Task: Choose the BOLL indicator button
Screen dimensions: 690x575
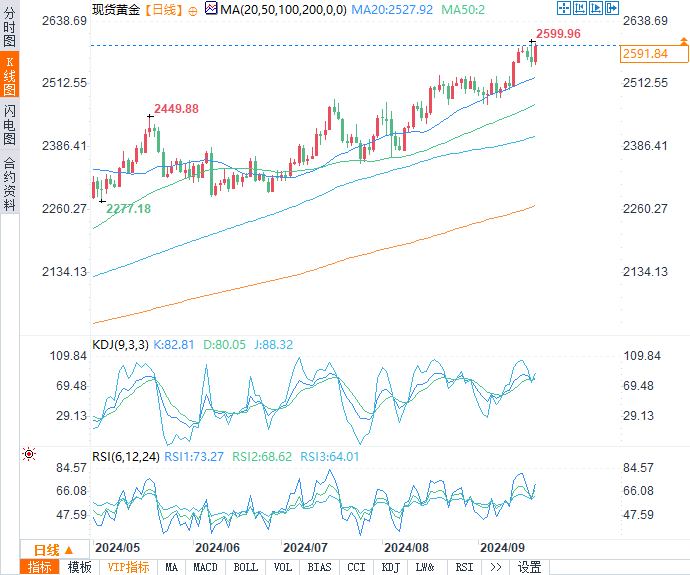Action: pyautogui.click(x=246, y=567)
